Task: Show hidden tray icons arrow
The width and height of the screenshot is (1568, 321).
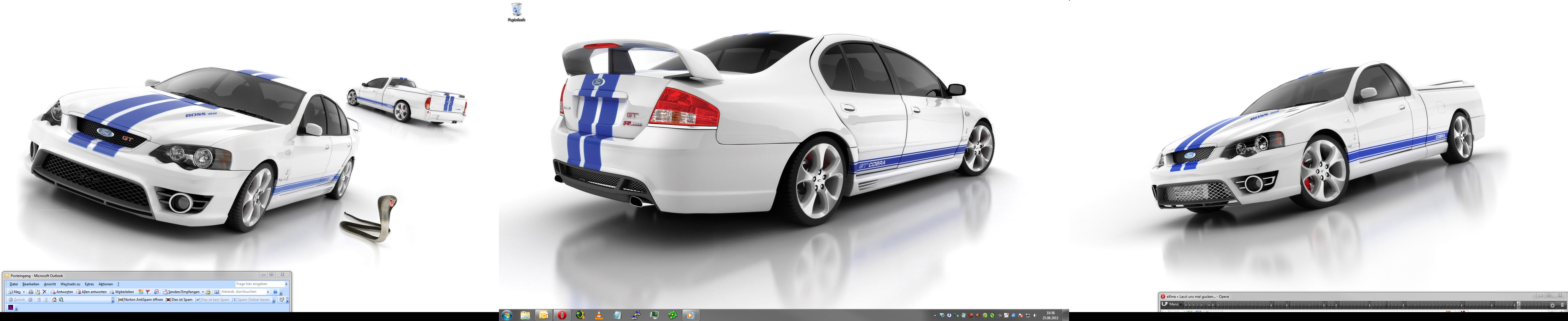Action: tap(935, 316)
